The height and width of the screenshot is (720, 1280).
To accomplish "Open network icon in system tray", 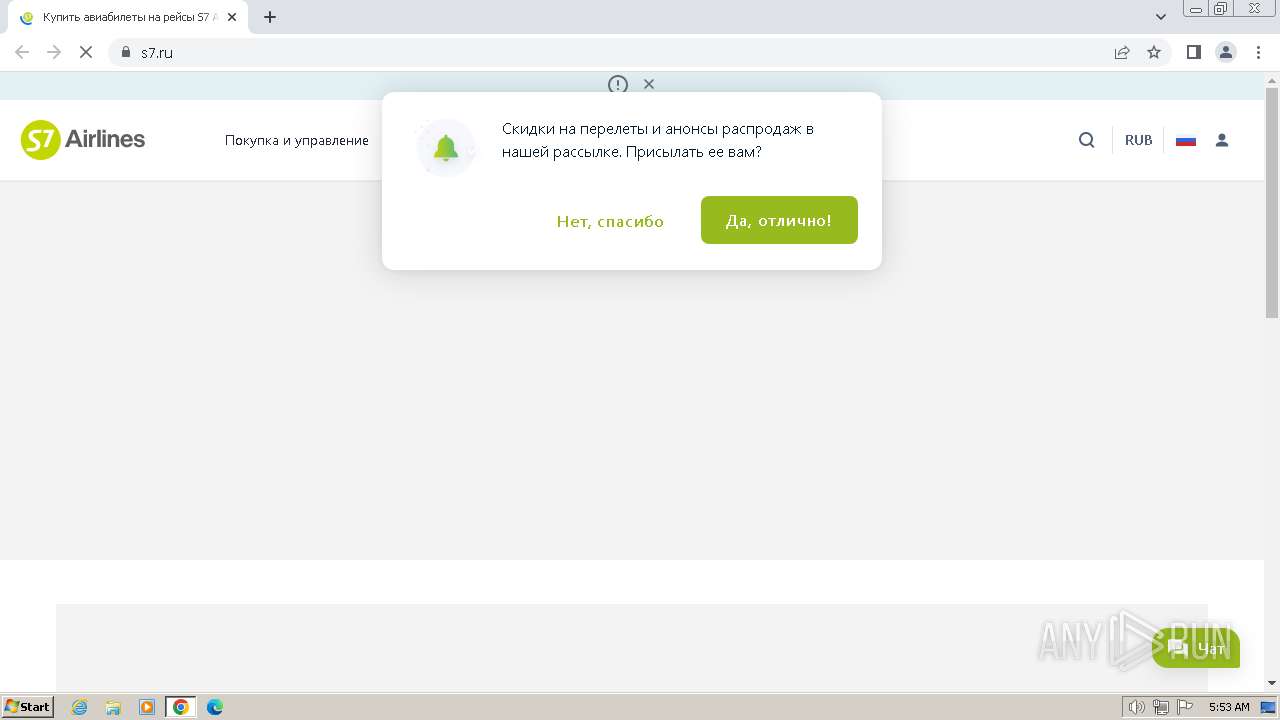I will 1161,707.
